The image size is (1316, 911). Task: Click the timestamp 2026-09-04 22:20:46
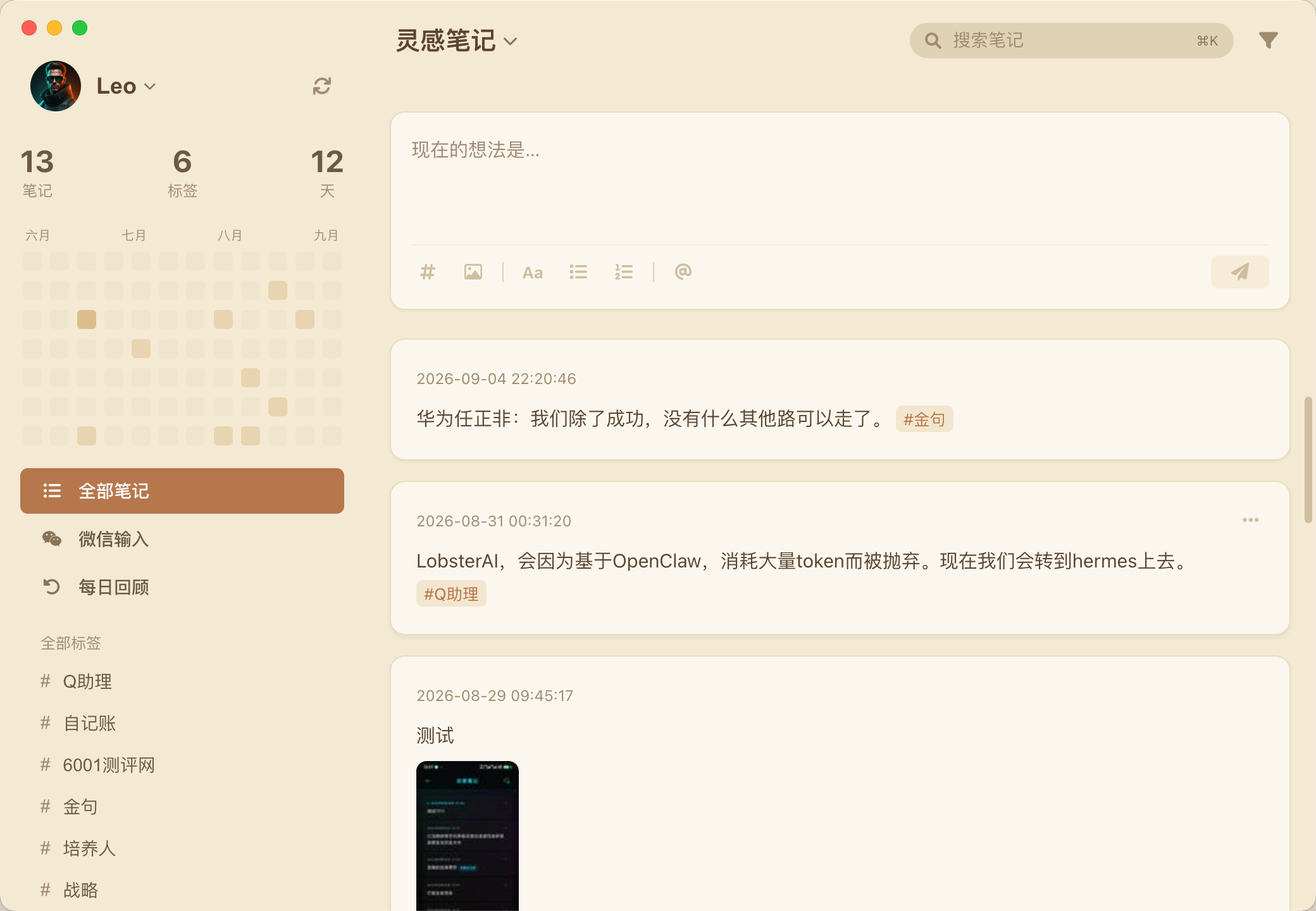pyautogui.click(x=496, y=379)
